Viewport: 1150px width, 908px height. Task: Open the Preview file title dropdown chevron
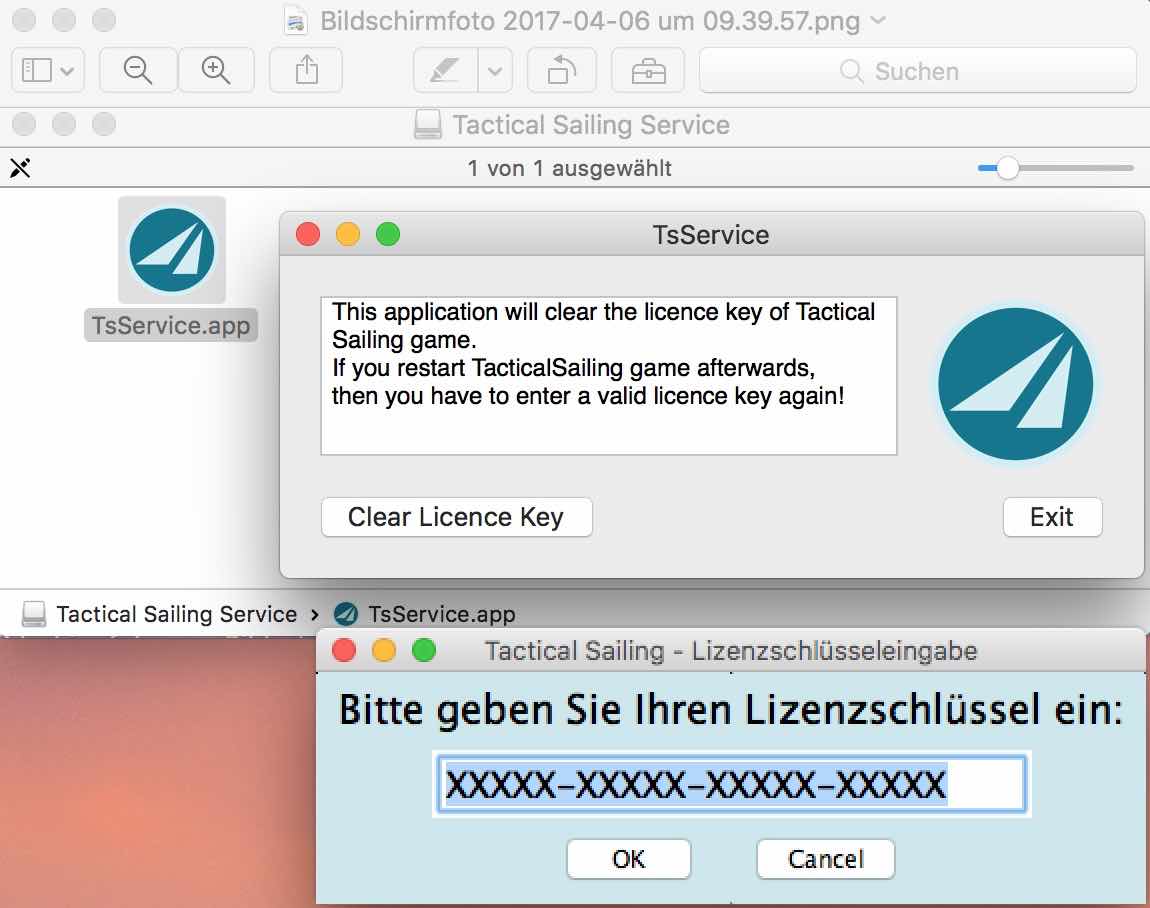point(878,21)
